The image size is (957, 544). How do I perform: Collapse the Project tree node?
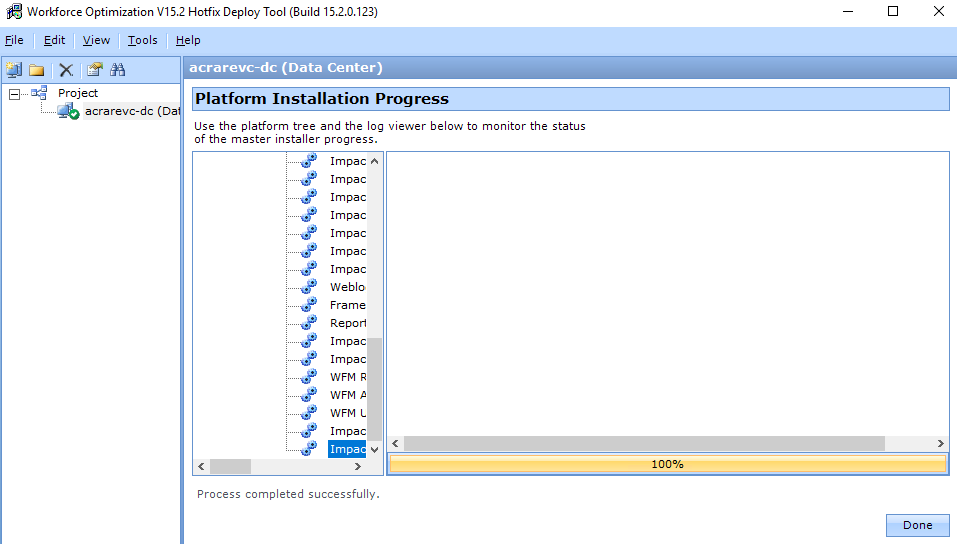[x=14, y=94]
